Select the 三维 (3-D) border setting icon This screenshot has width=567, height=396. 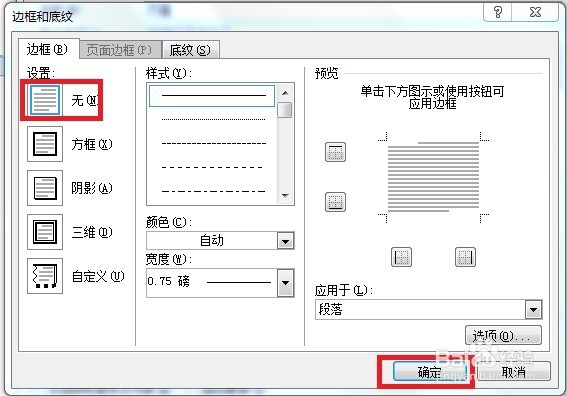click(45, 232)
